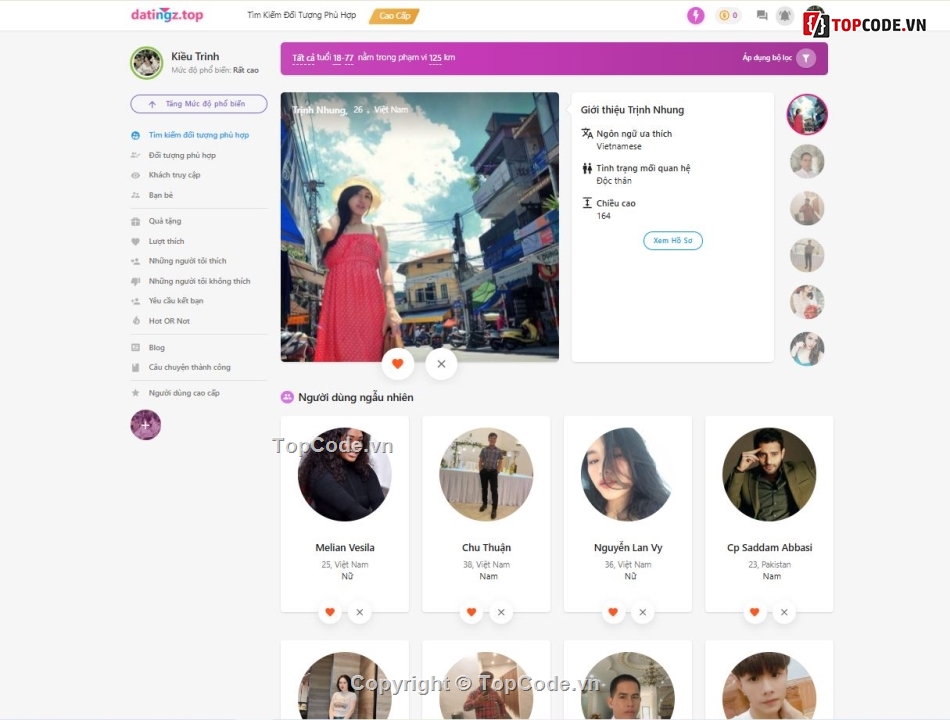Change the 125 km distance filter
Image resolution: width=950 pixels, height=720 pixels.
(435, 58)
